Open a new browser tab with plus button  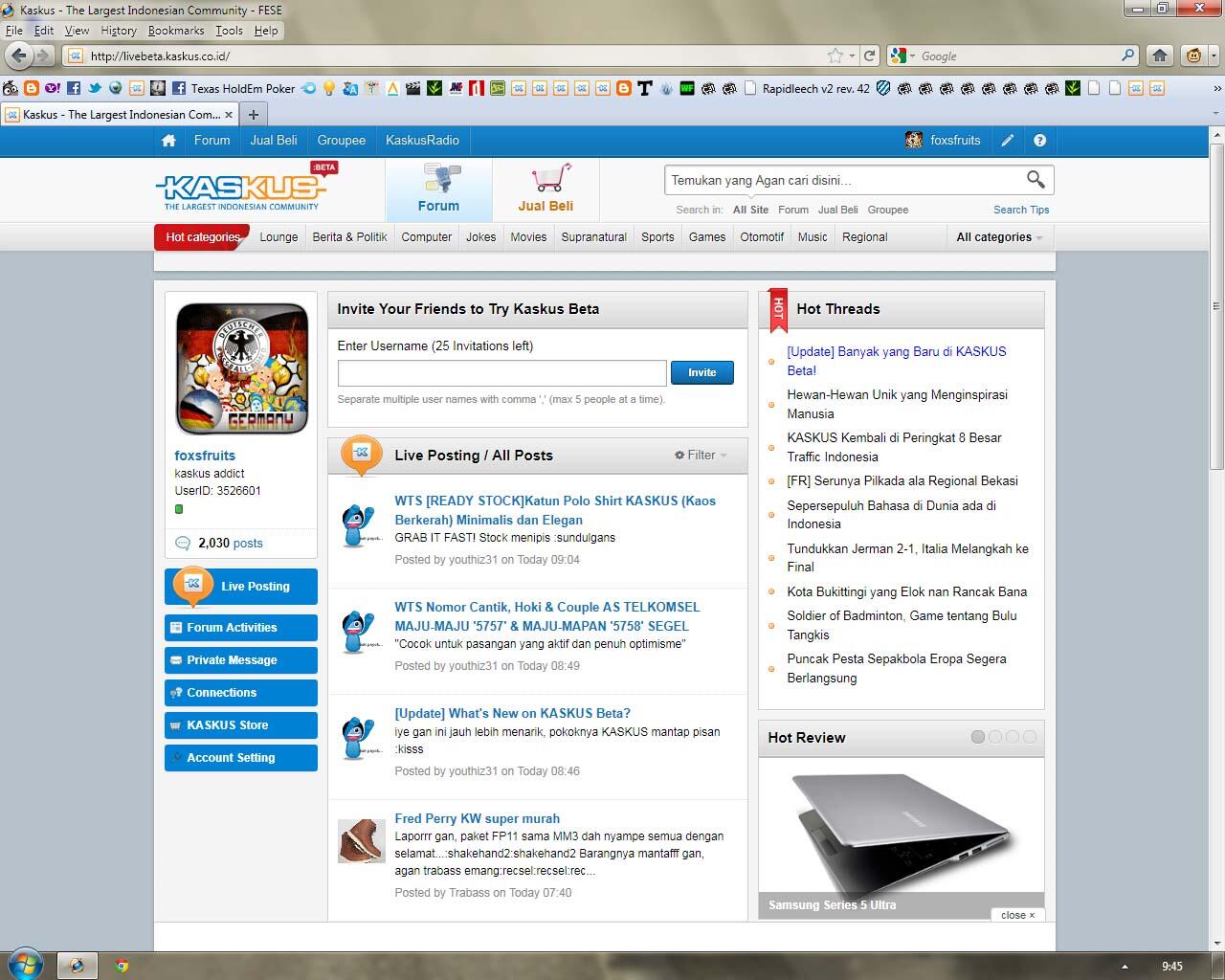click(254, 115)
